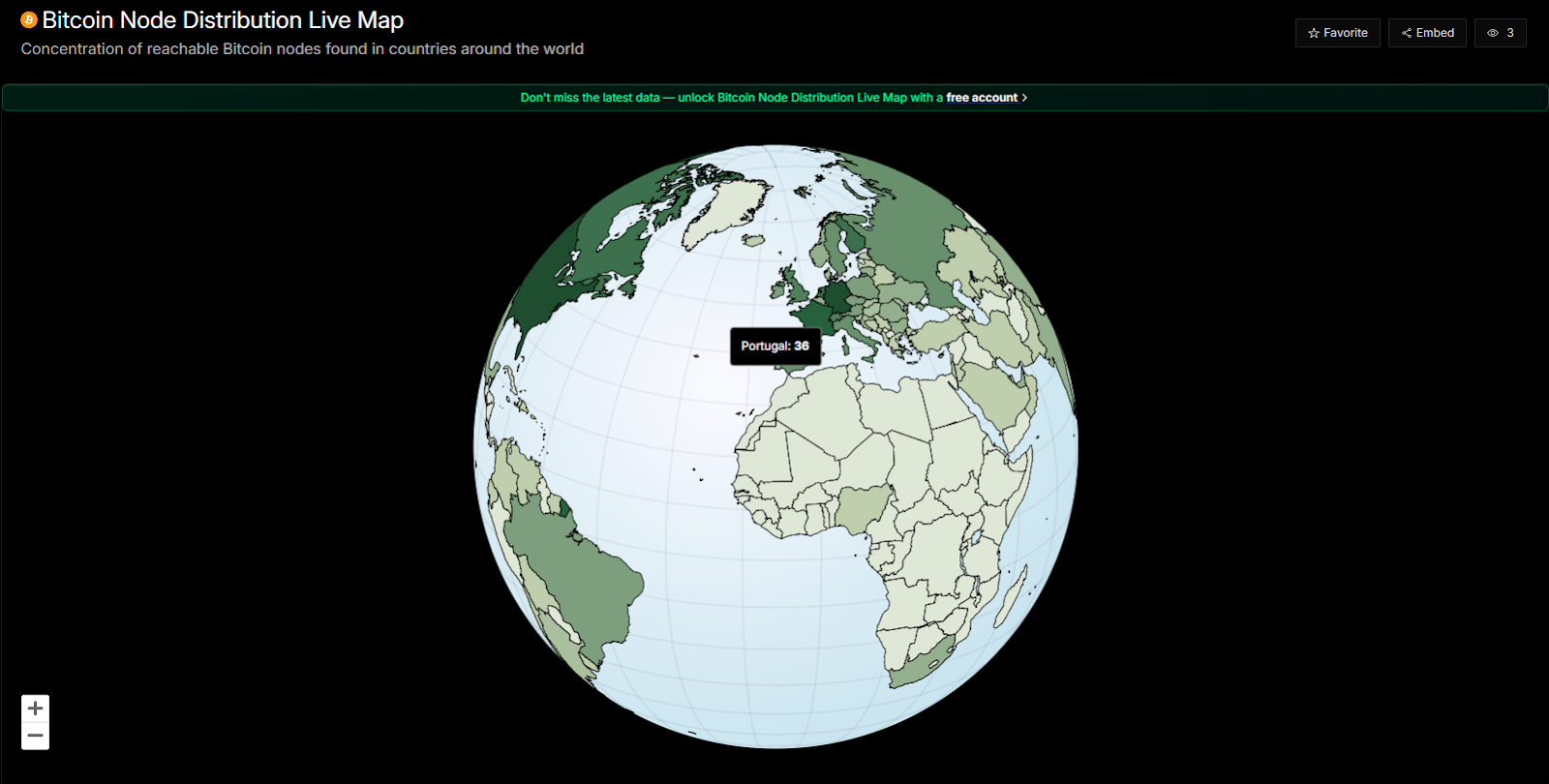Select Saudi Arabia on the globe
The height and width of the screenshot is (784, 1549).
point(997,392)
